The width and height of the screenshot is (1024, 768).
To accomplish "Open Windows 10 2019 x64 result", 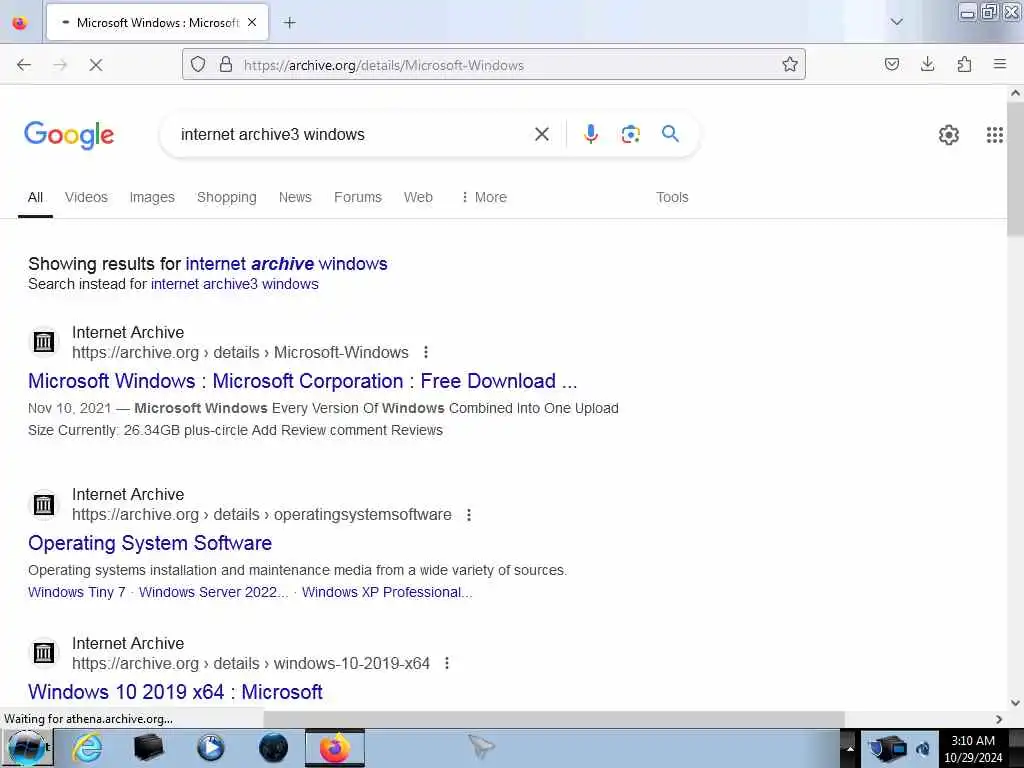I will (x=175, y=692).
